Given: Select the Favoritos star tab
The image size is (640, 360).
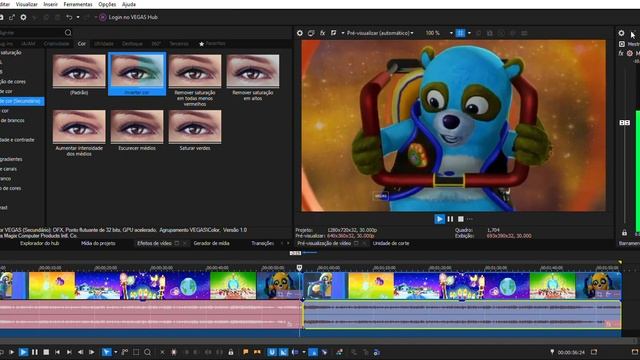Looking at the screenshot, I should [212, 43].
